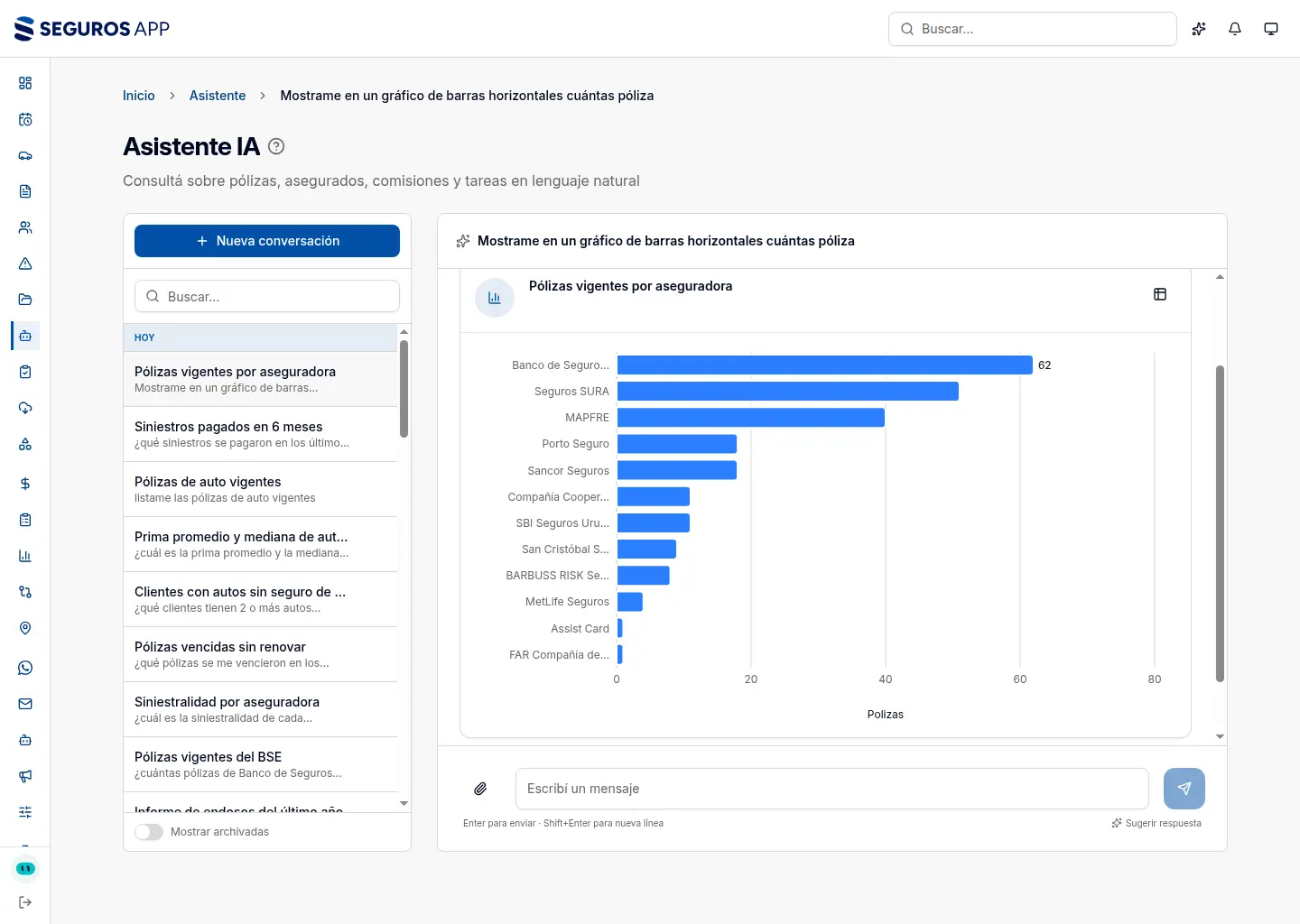The image size is (1300, 924).
Task: Open the Pólizas vencidas sin renovar conversation
Action: [x=261, y=654]
